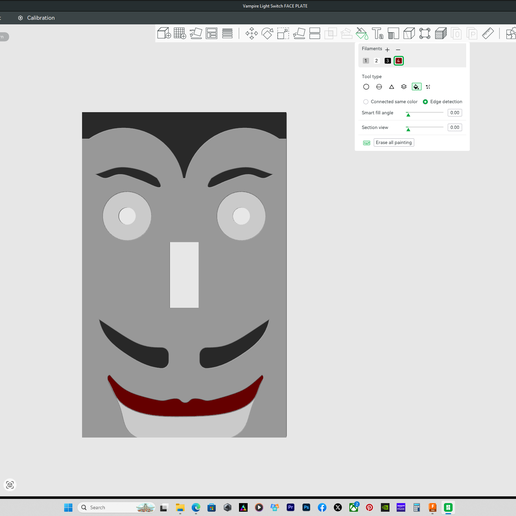Select the Sphere brush tool type
The width and height of the screenshot is (516, 516).
379,87
